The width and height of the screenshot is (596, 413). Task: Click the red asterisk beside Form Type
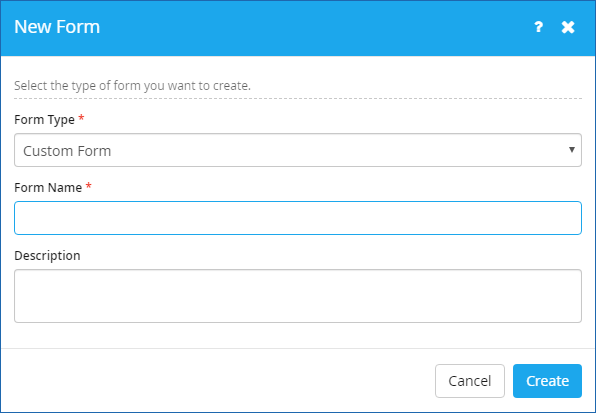[81, 118]
